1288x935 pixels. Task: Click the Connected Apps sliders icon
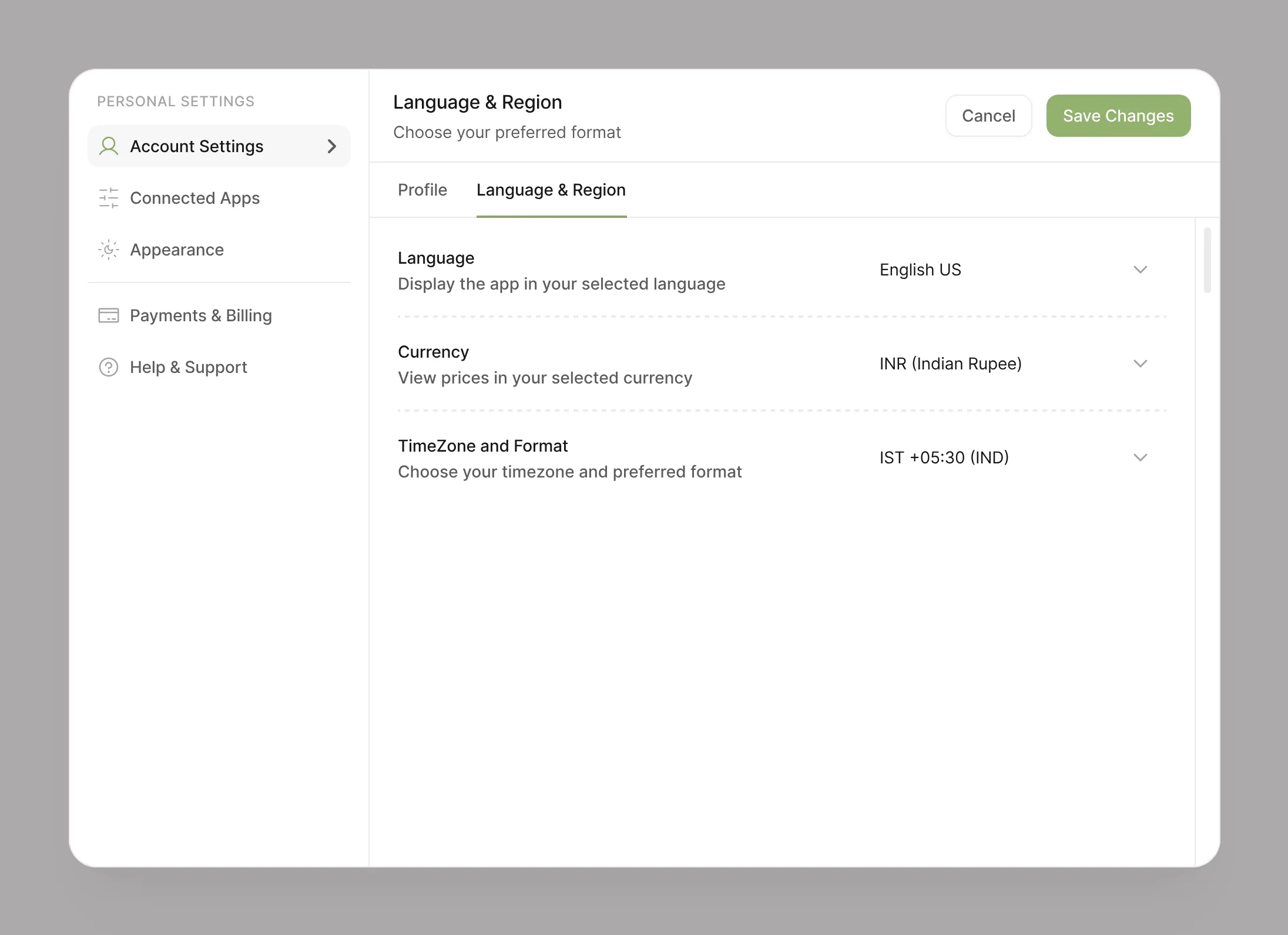[109, 198]
